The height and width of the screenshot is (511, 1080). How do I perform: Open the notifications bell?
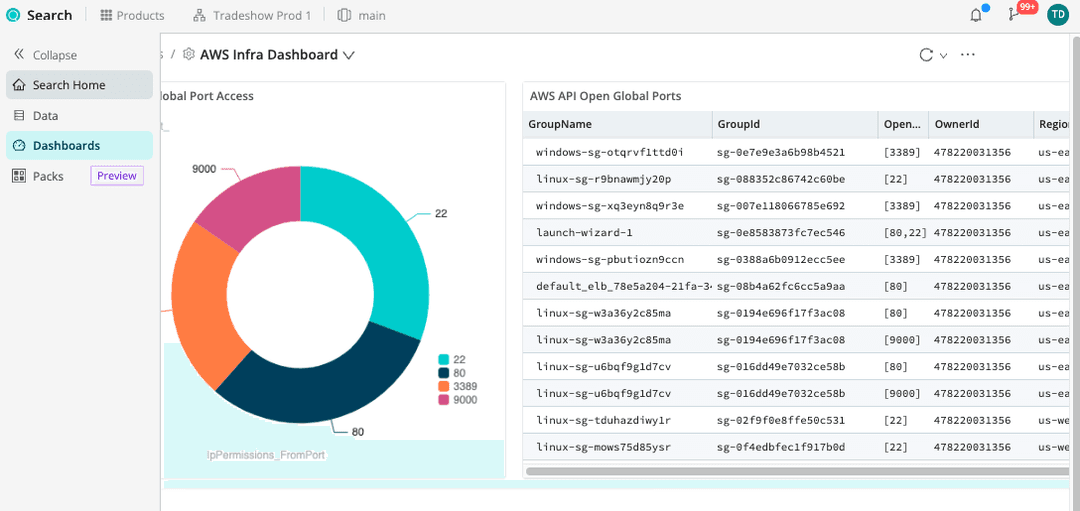(976, 15)
